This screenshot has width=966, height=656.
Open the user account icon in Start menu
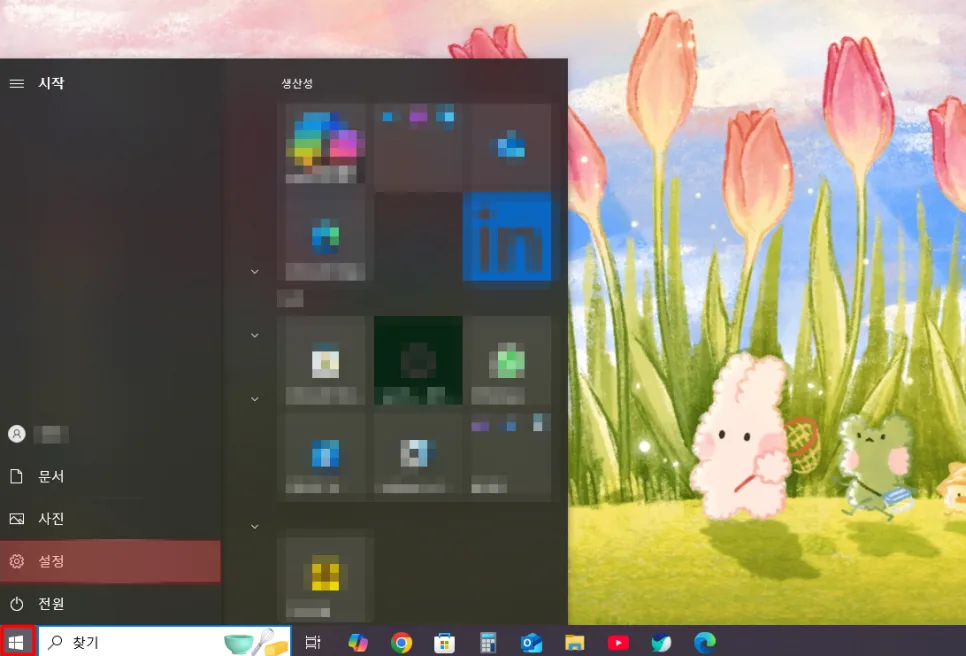click(17, 434)
